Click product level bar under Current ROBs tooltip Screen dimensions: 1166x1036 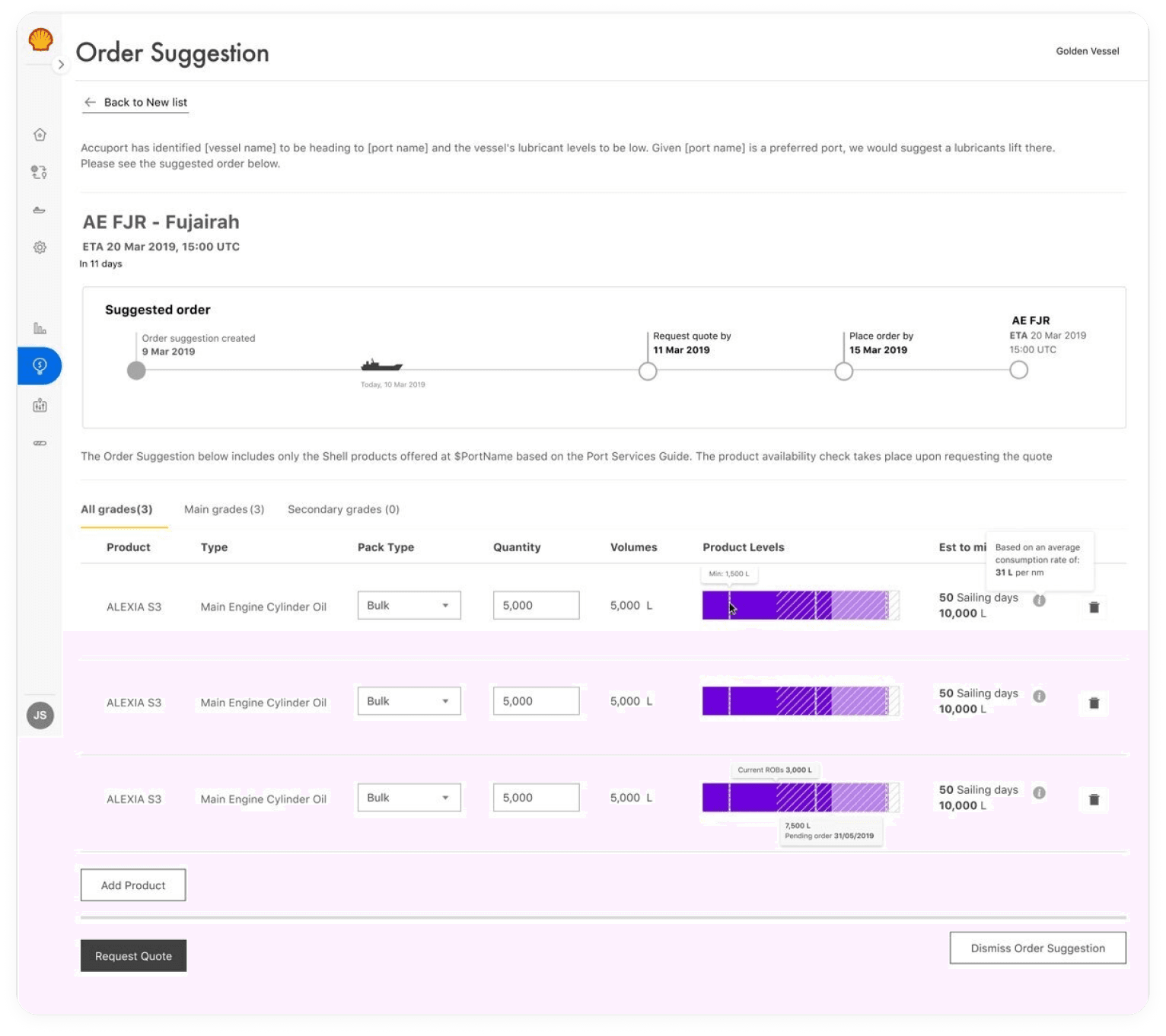[801, 798]
